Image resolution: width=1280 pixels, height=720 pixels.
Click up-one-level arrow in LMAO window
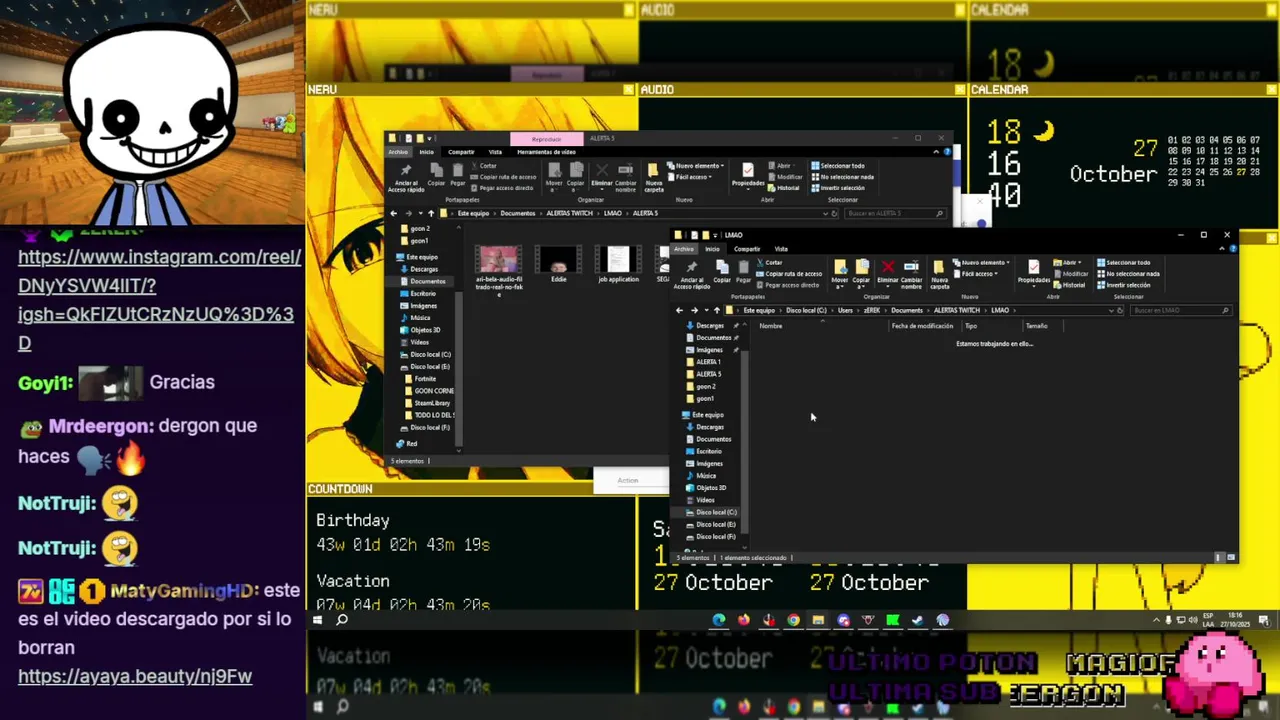pyautogui.click(x=717, y=310)
